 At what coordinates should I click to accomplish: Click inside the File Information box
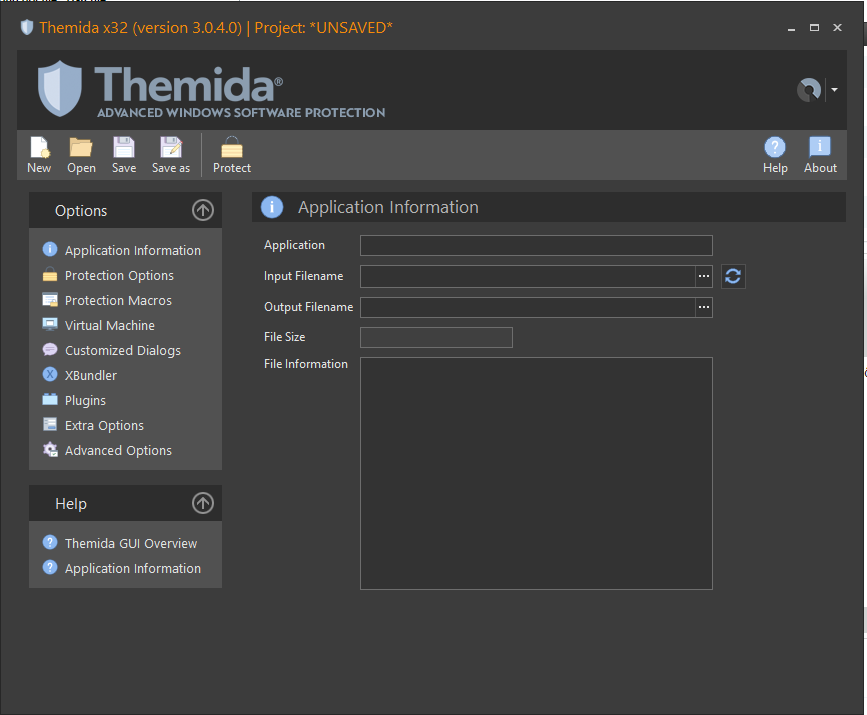coord(536,473)
